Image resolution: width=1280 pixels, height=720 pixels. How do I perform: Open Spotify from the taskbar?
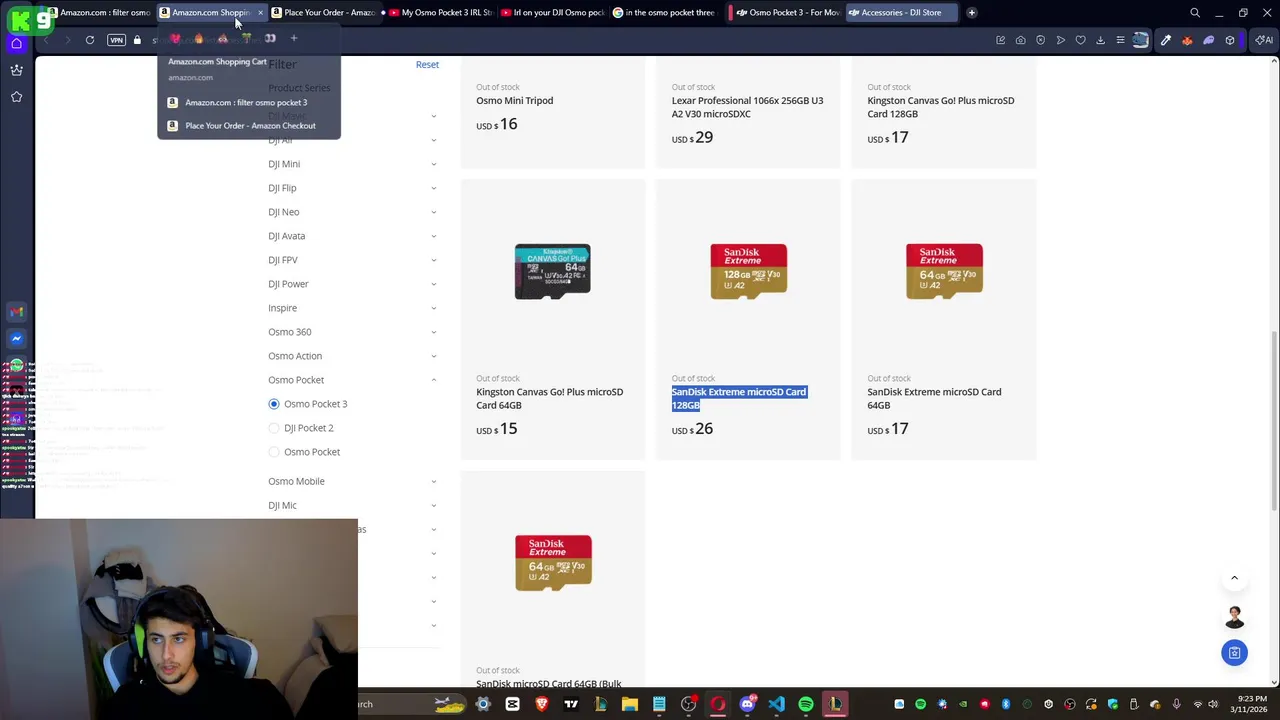coord(806,704)
